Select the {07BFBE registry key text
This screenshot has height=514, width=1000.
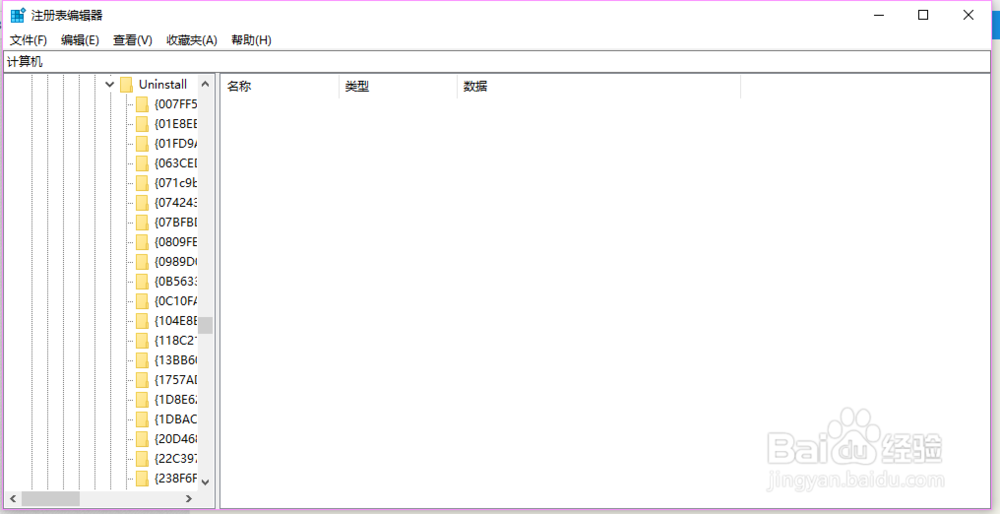point(176,223)
